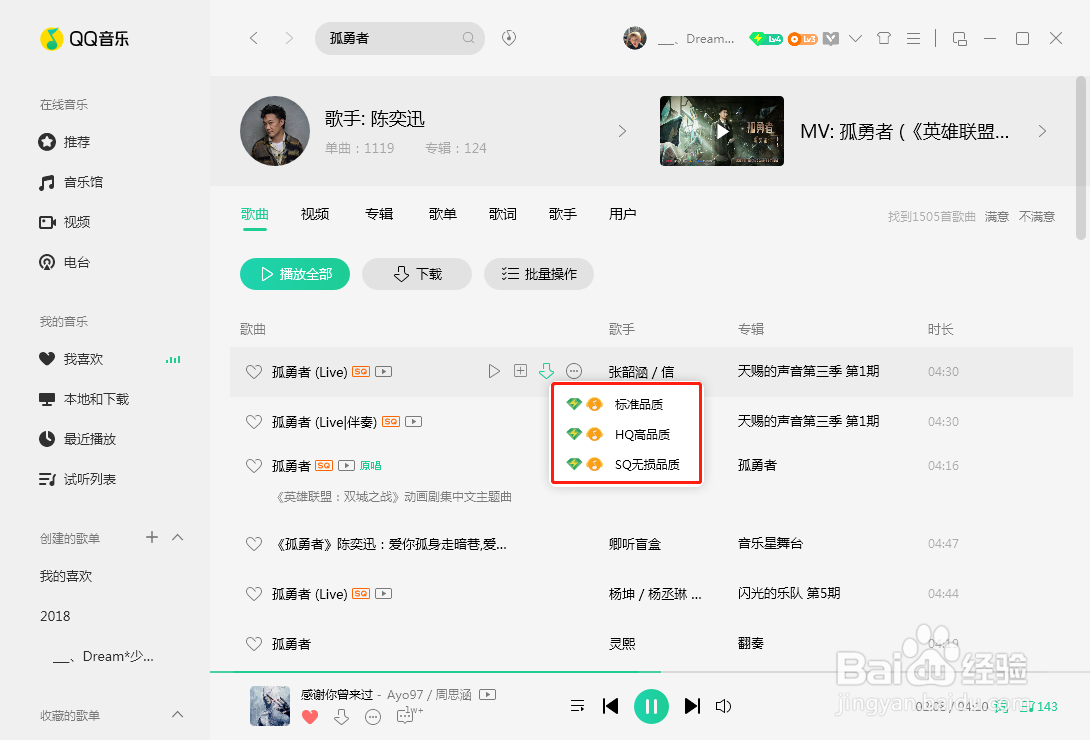Download the now-playing song
This screenshot has width=1090, height=740.
pyautogui.click(x=341, y=717)
